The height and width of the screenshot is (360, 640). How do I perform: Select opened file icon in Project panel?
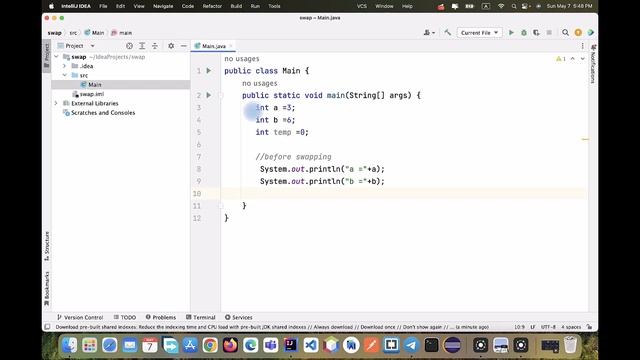click(x=129, y=46)
